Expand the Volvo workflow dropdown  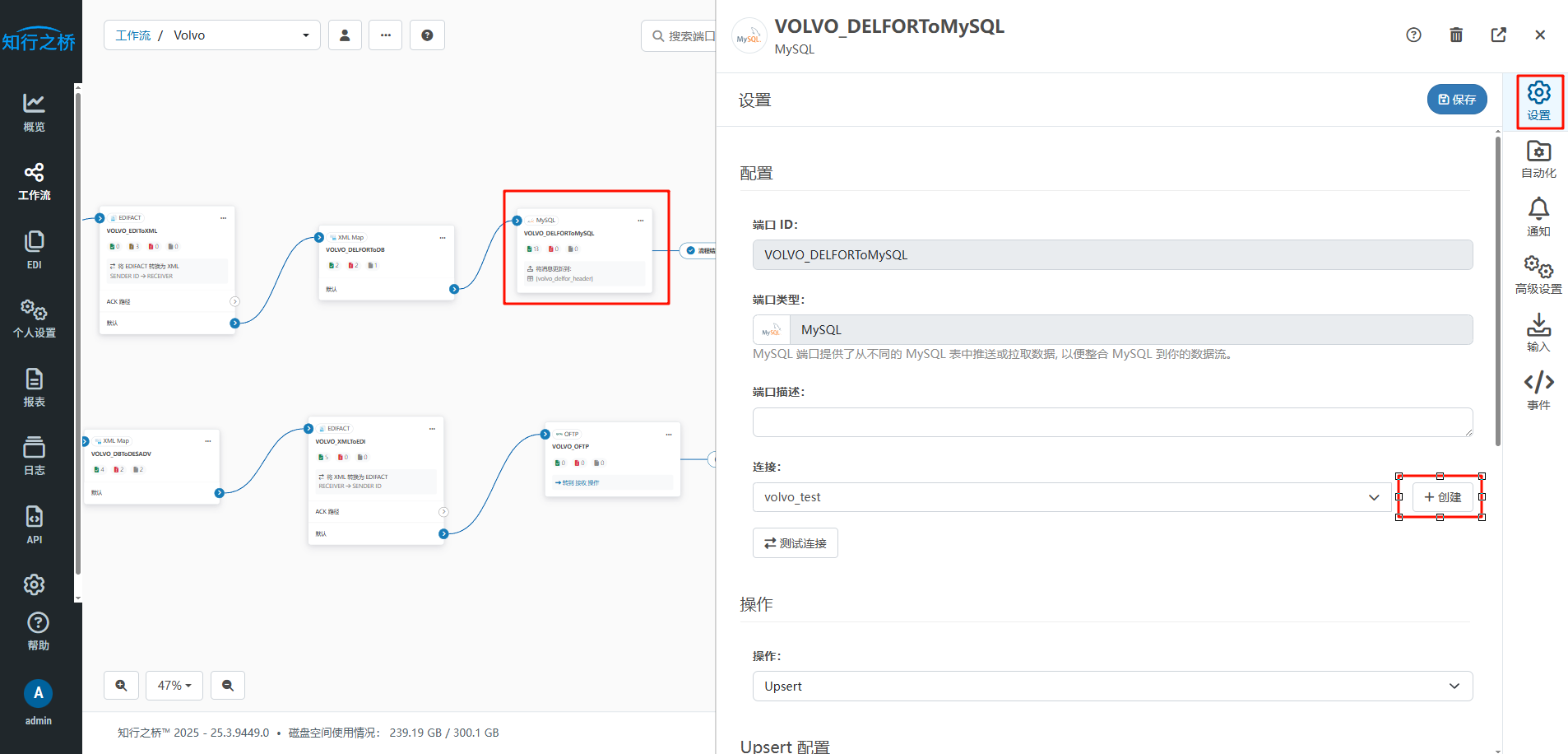click(x=212, y=35)
